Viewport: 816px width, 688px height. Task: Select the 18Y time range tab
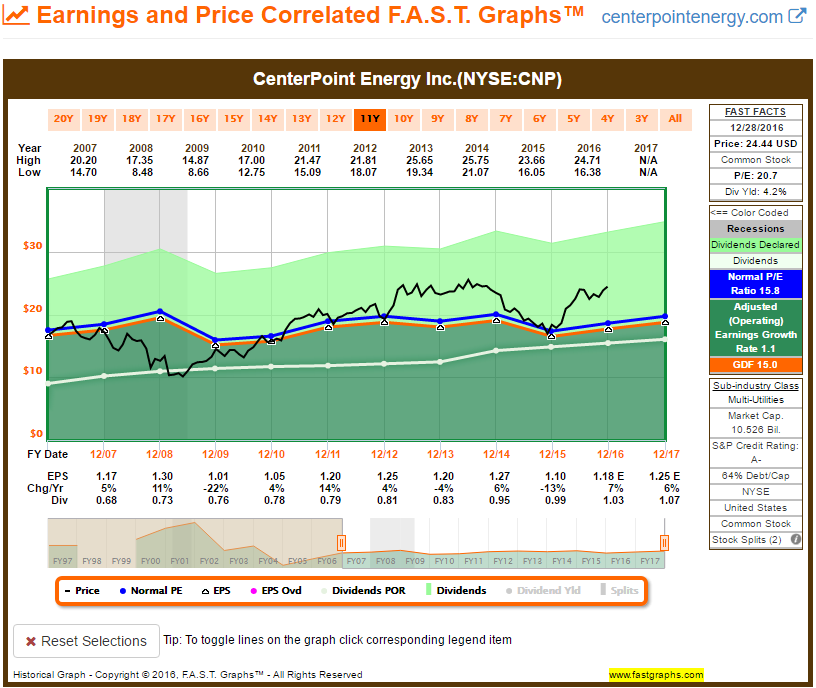[x=132, y=119]
